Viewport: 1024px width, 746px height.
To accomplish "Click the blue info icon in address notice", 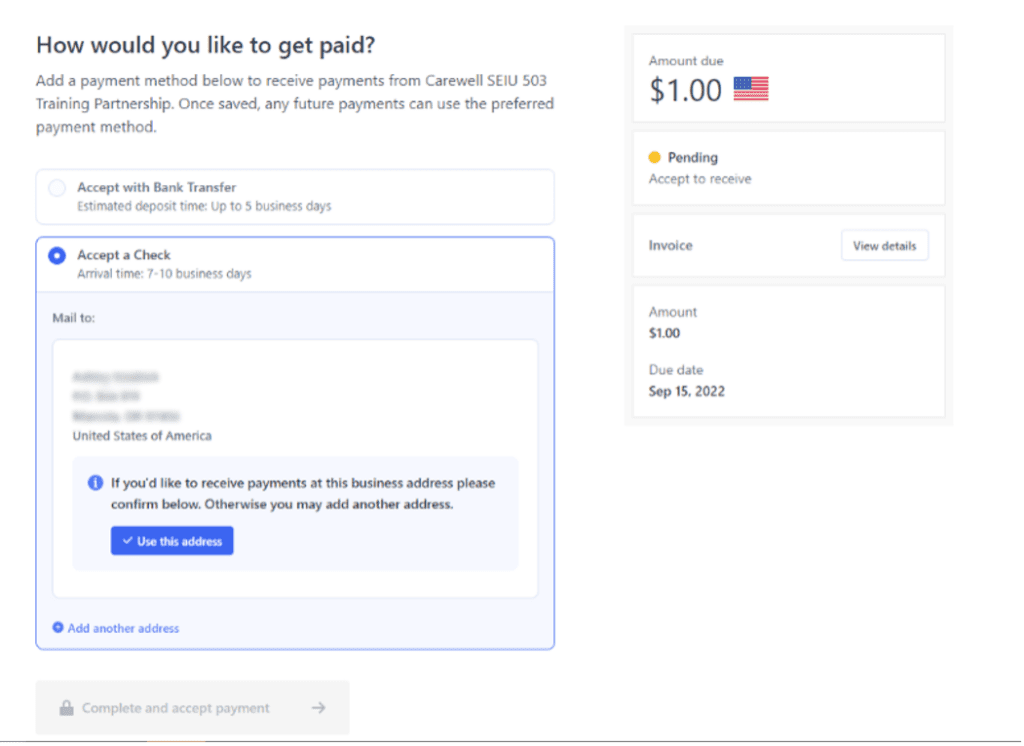I will click(95, 483).
